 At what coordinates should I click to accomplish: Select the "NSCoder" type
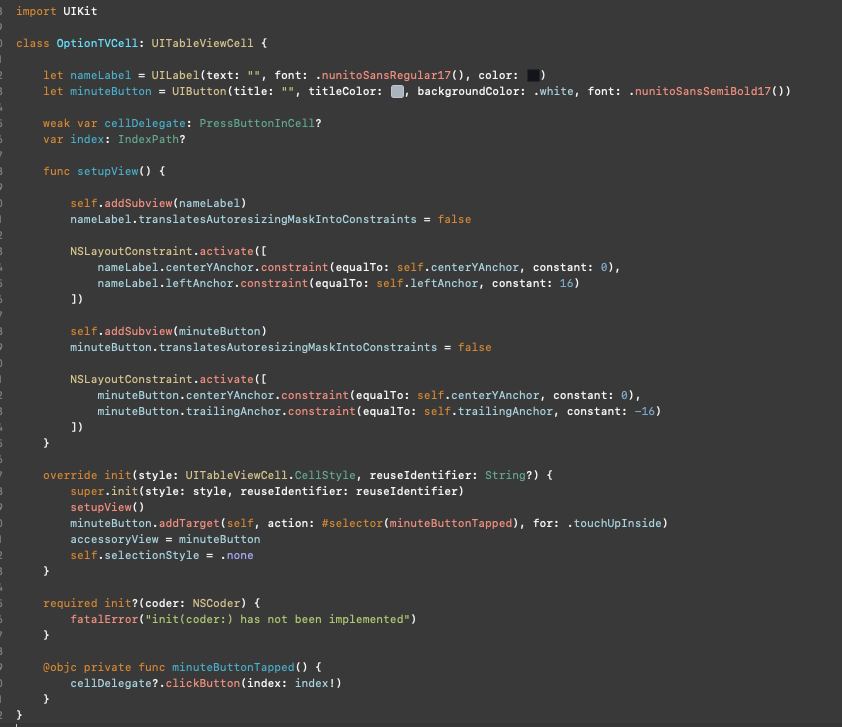tap(216, 604)
